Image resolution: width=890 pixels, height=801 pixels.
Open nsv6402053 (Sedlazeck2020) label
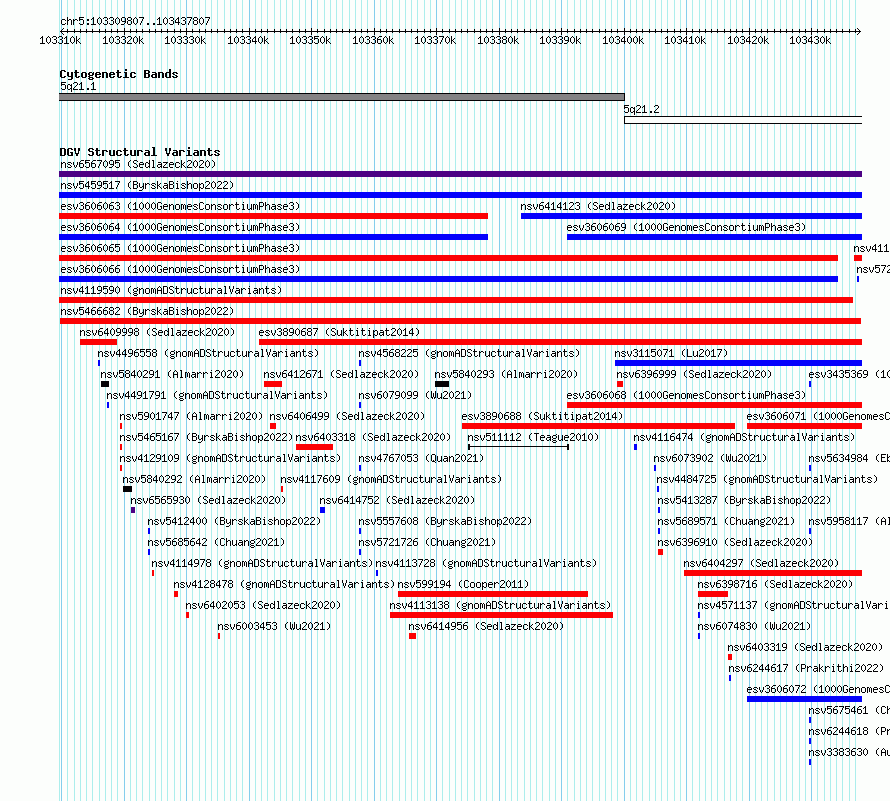click(x=263, y=605)
